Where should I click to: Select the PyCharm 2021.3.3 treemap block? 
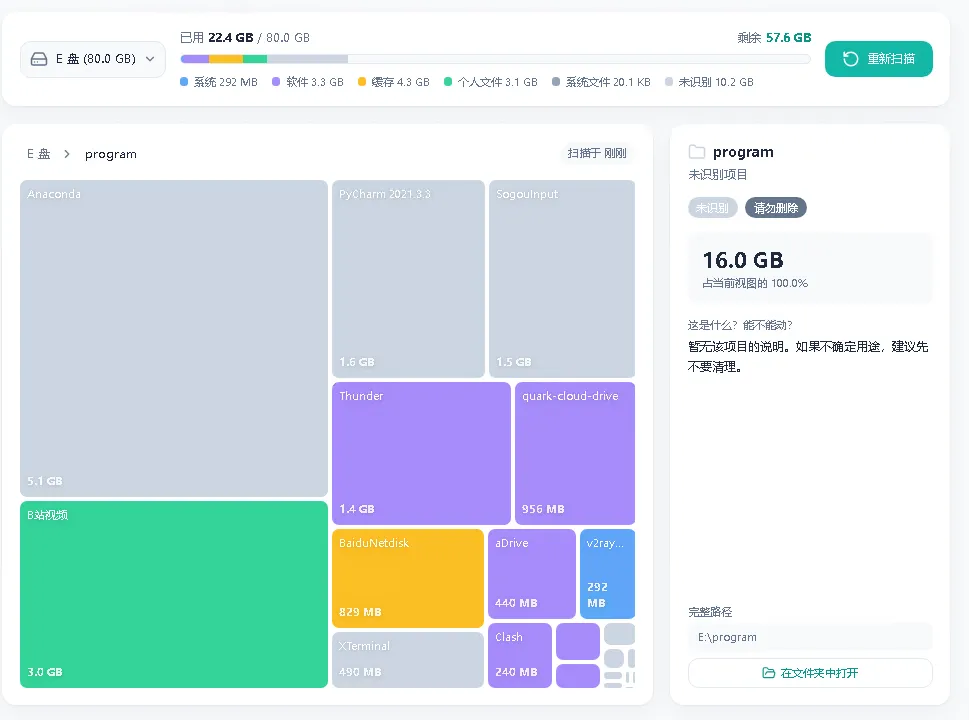408,279
